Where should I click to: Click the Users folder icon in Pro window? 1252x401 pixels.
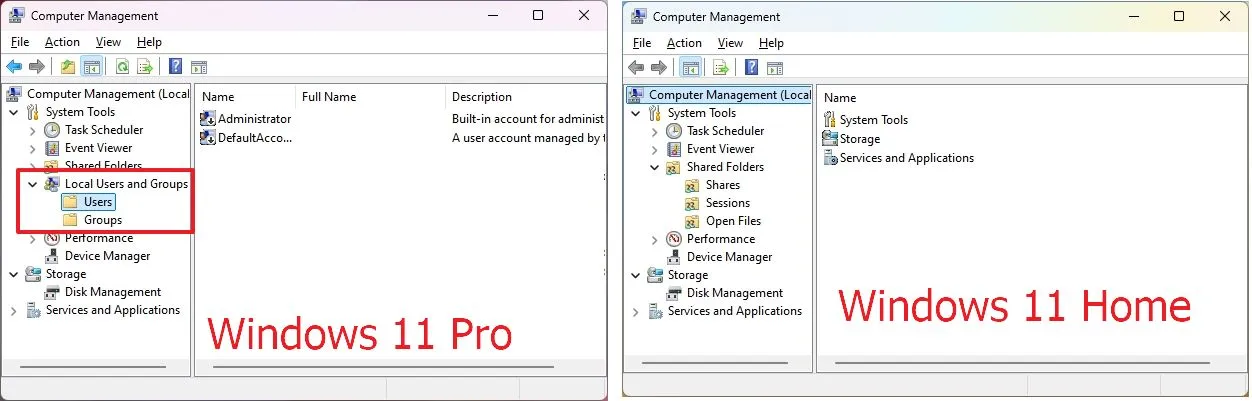coord(71,202)
